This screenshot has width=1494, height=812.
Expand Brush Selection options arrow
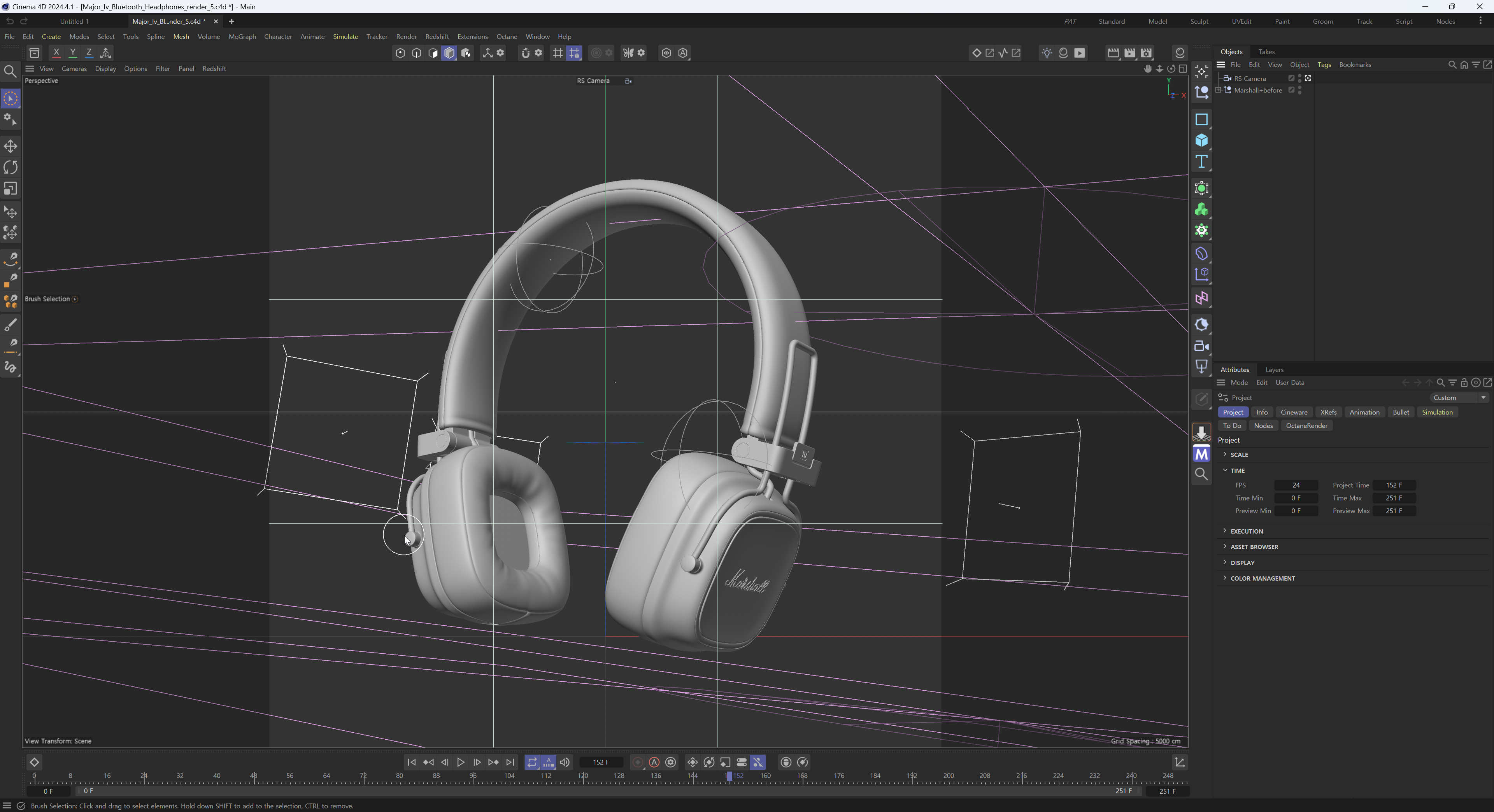coord(75,299)
